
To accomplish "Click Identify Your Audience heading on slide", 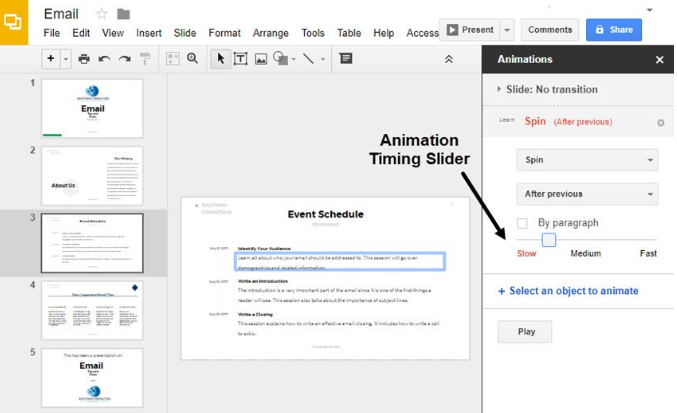I will [x=264, y=249].
